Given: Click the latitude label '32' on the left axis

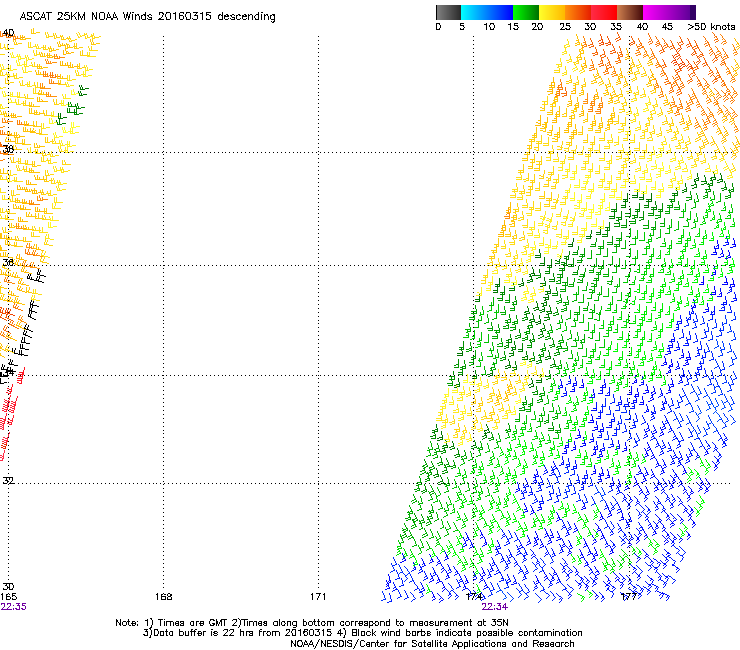Looking at the screenshot, I should (8, 481).
